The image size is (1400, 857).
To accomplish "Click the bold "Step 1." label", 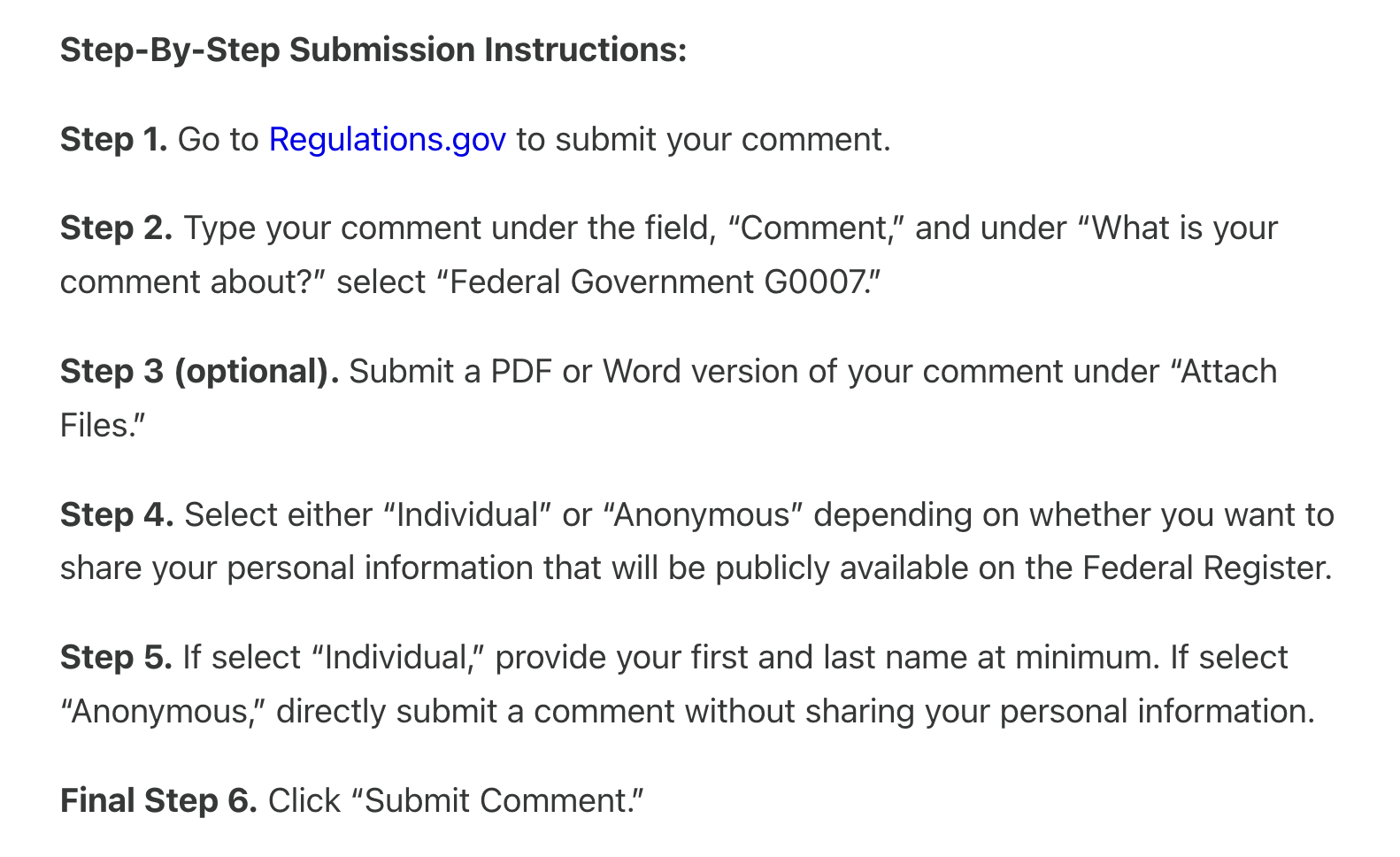I will pyautogui.click(x=114, y=140).
